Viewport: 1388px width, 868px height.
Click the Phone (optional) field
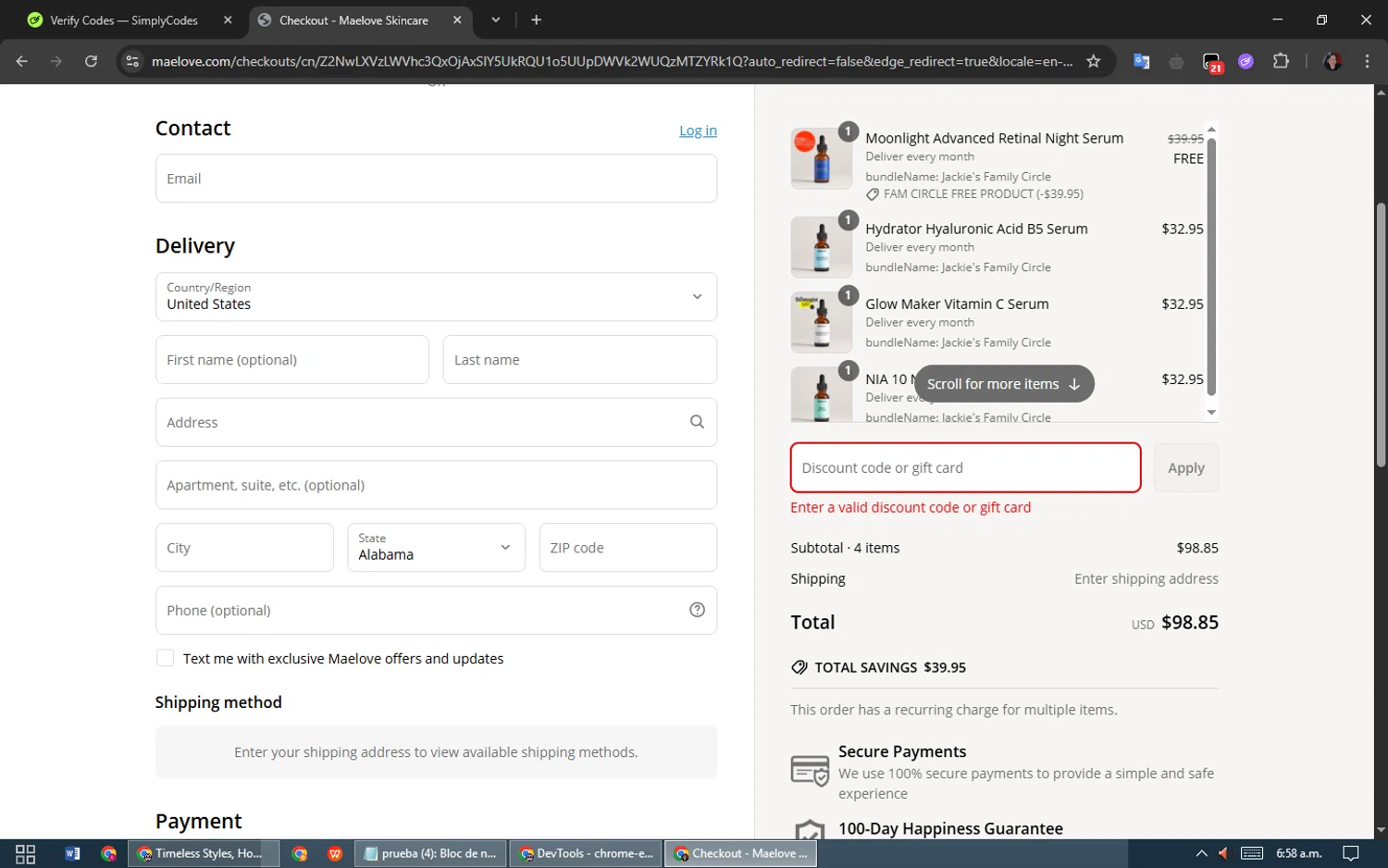[436, 610]
